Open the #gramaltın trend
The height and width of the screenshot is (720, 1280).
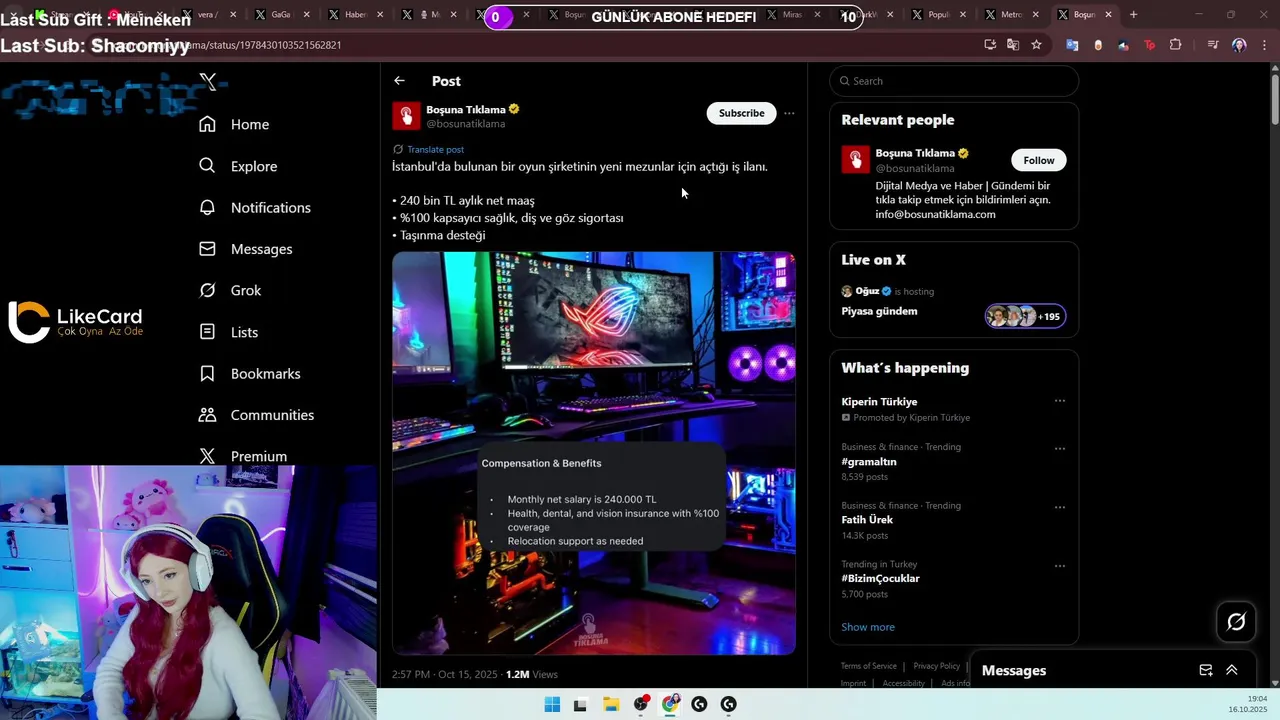[x=869, y=462]
